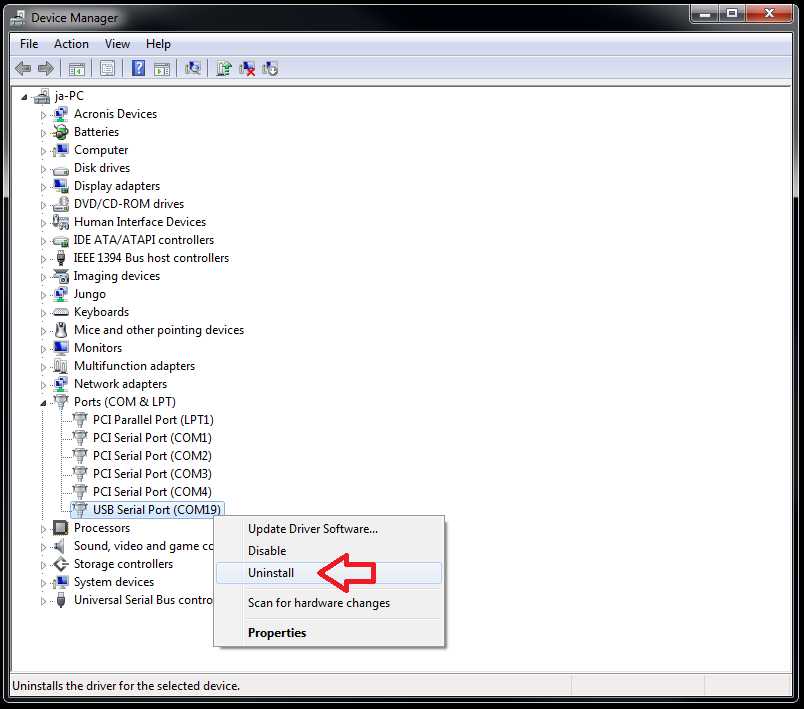Click the Back arrow toolbar icon
The image size is (804, 709).
pos(23,68)
